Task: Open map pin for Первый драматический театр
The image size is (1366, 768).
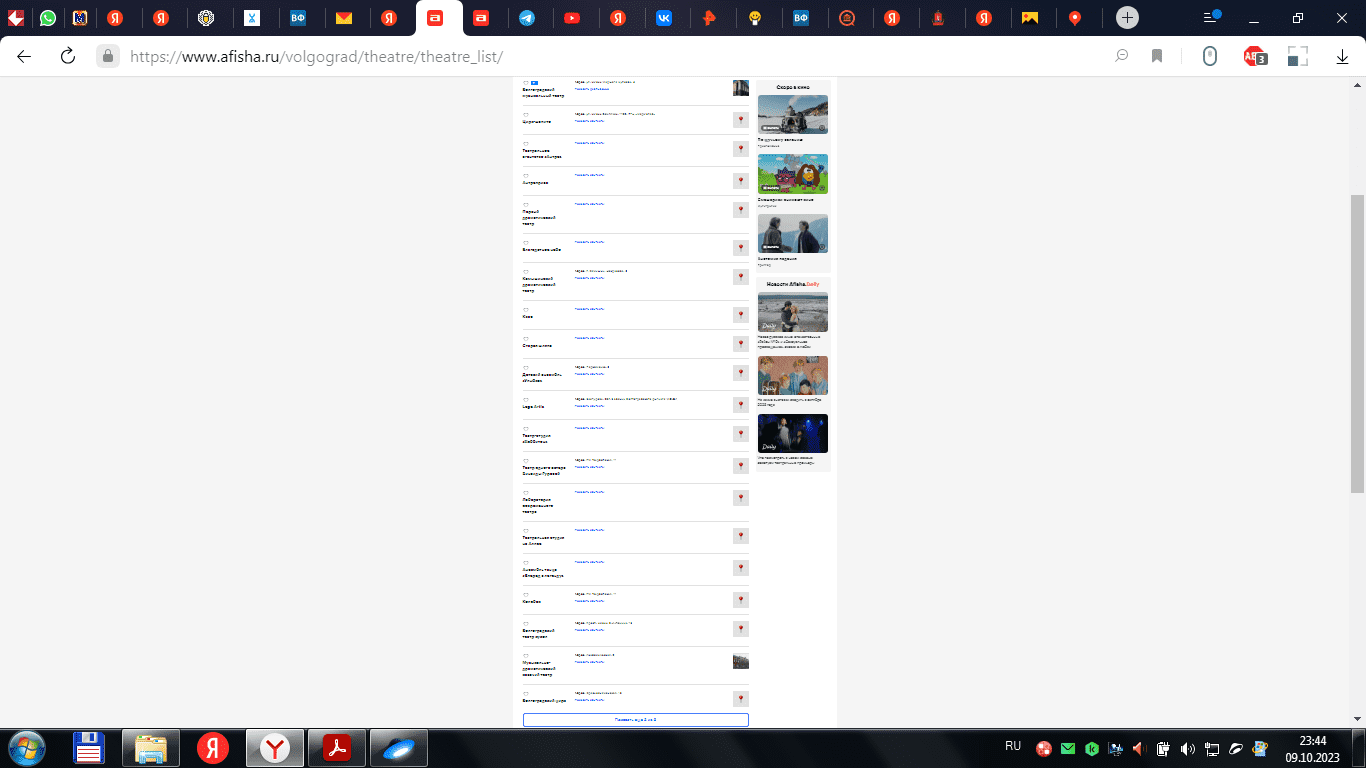Action: coord(740,210)
